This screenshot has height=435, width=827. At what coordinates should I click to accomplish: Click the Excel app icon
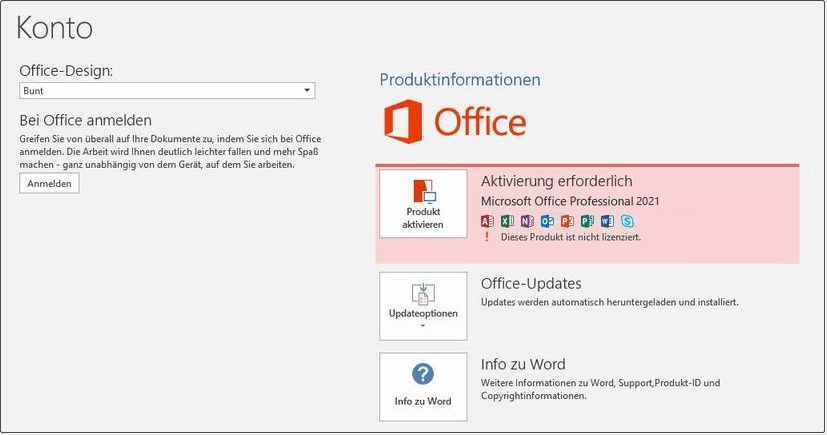pos(507,221)
